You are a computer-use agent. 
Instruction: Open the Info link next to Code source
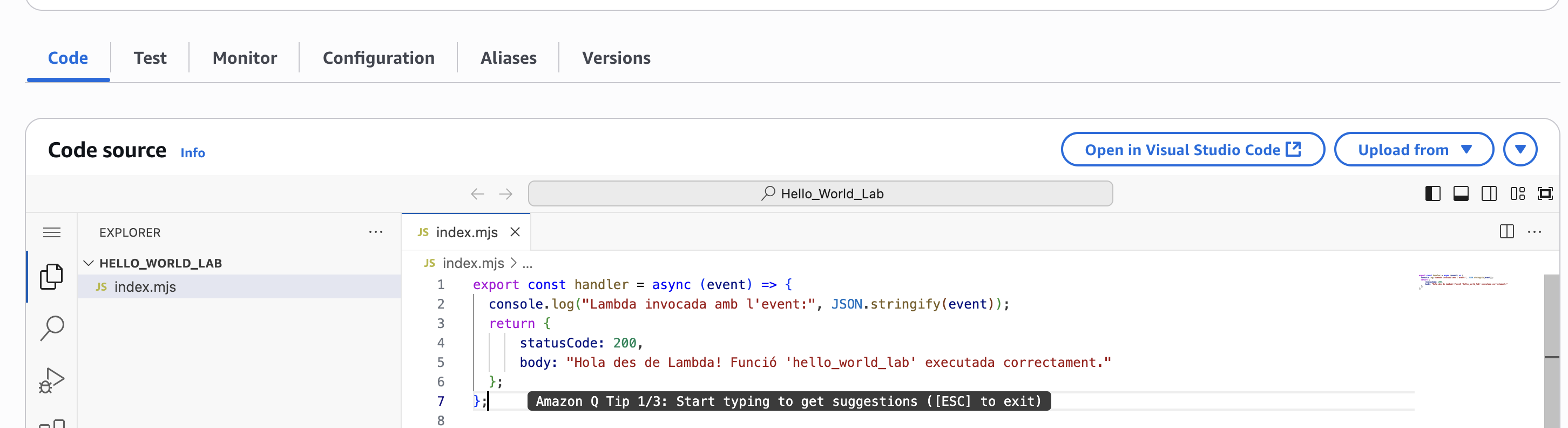coord(192,153)
